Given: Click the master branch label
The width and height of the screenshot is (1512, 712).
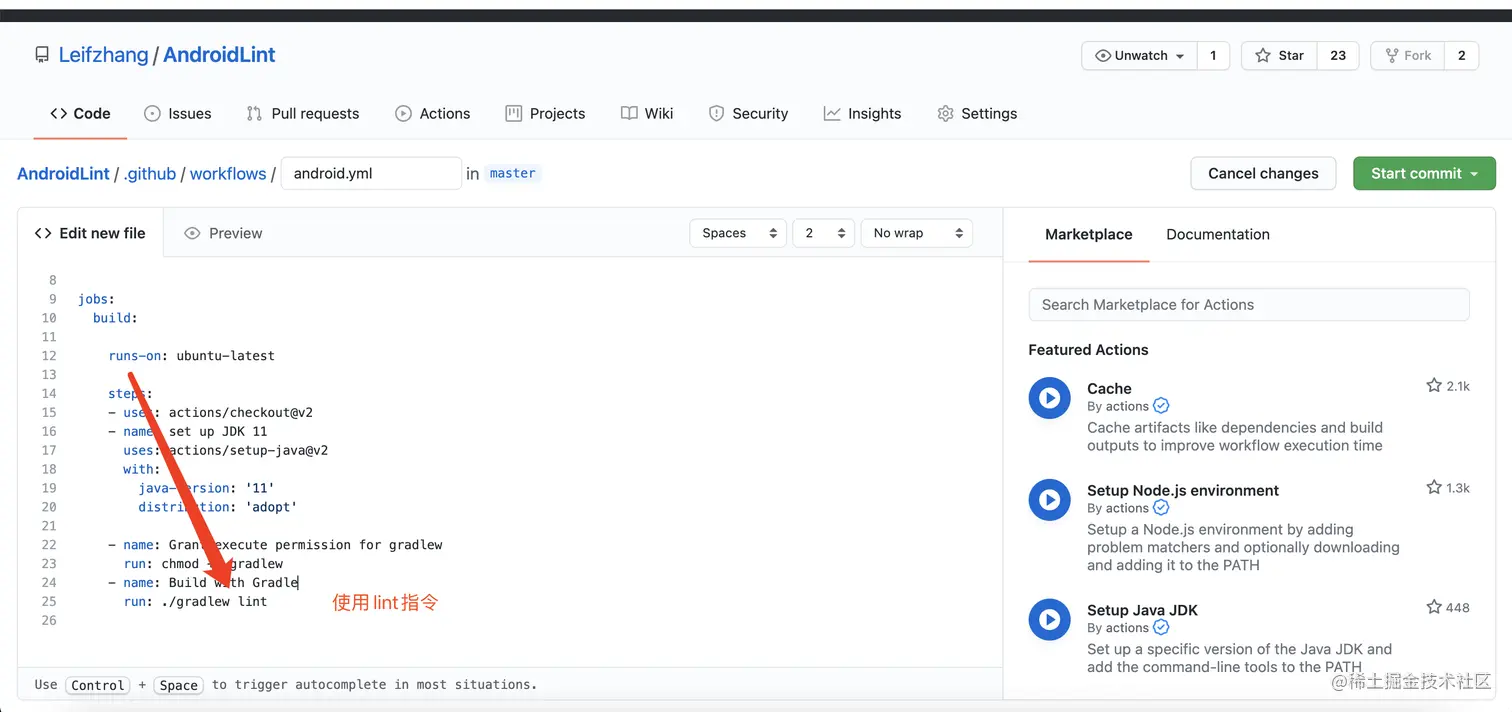Looking at the screenshot, I should [x=513, y=174].
